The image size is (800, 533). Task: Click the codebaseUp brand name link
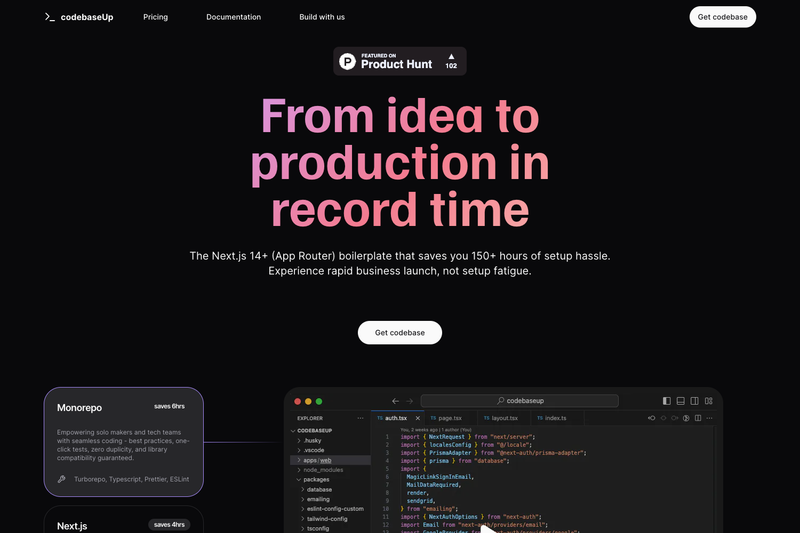pos(87,17)
